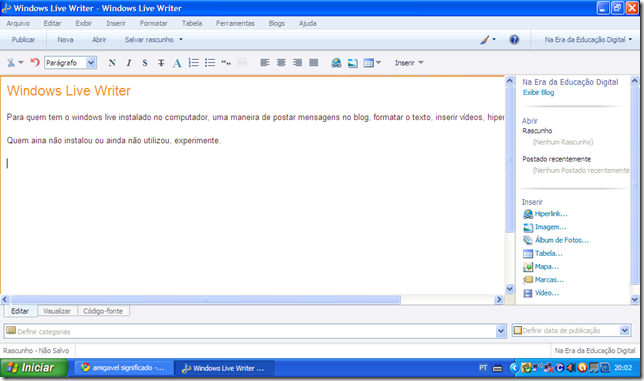Toggle underline (S) formatting
This screenshot has height=381, width=644.
[x=145, y=63]
